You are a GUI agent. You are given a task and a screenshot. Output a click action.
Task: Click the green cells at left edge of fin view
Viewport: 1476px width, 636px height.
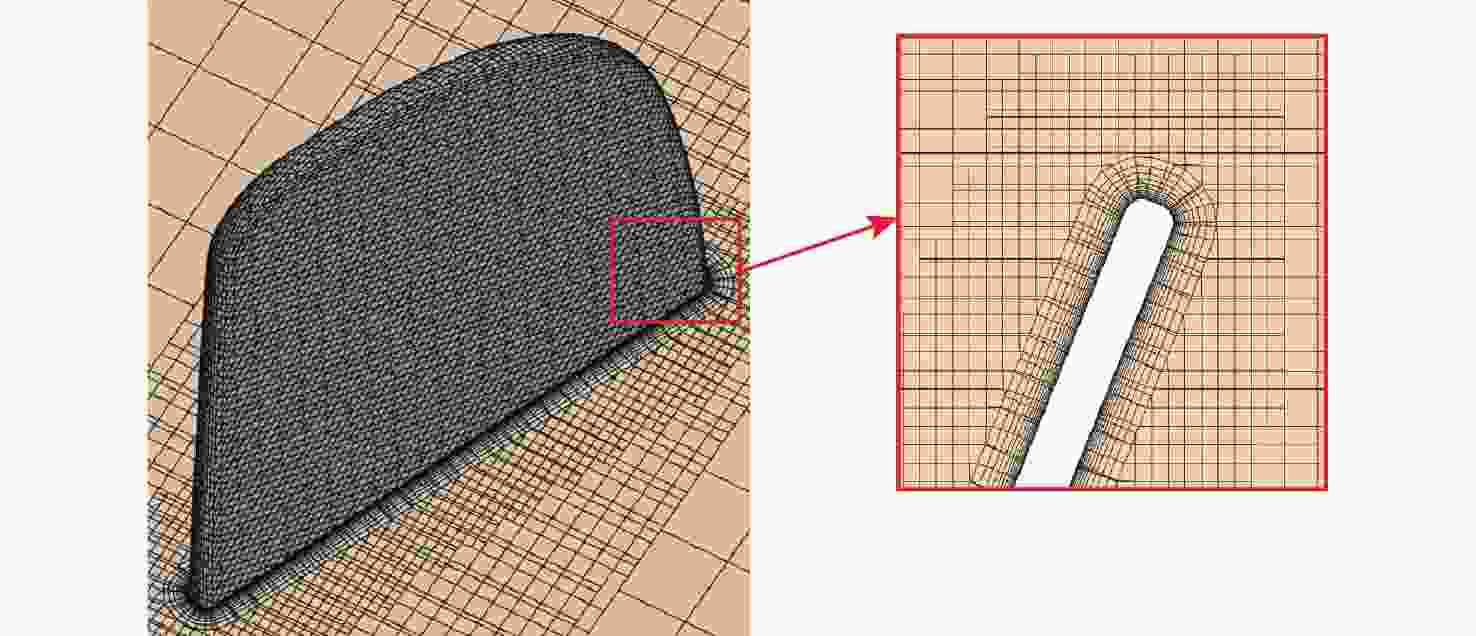[153, 385]
